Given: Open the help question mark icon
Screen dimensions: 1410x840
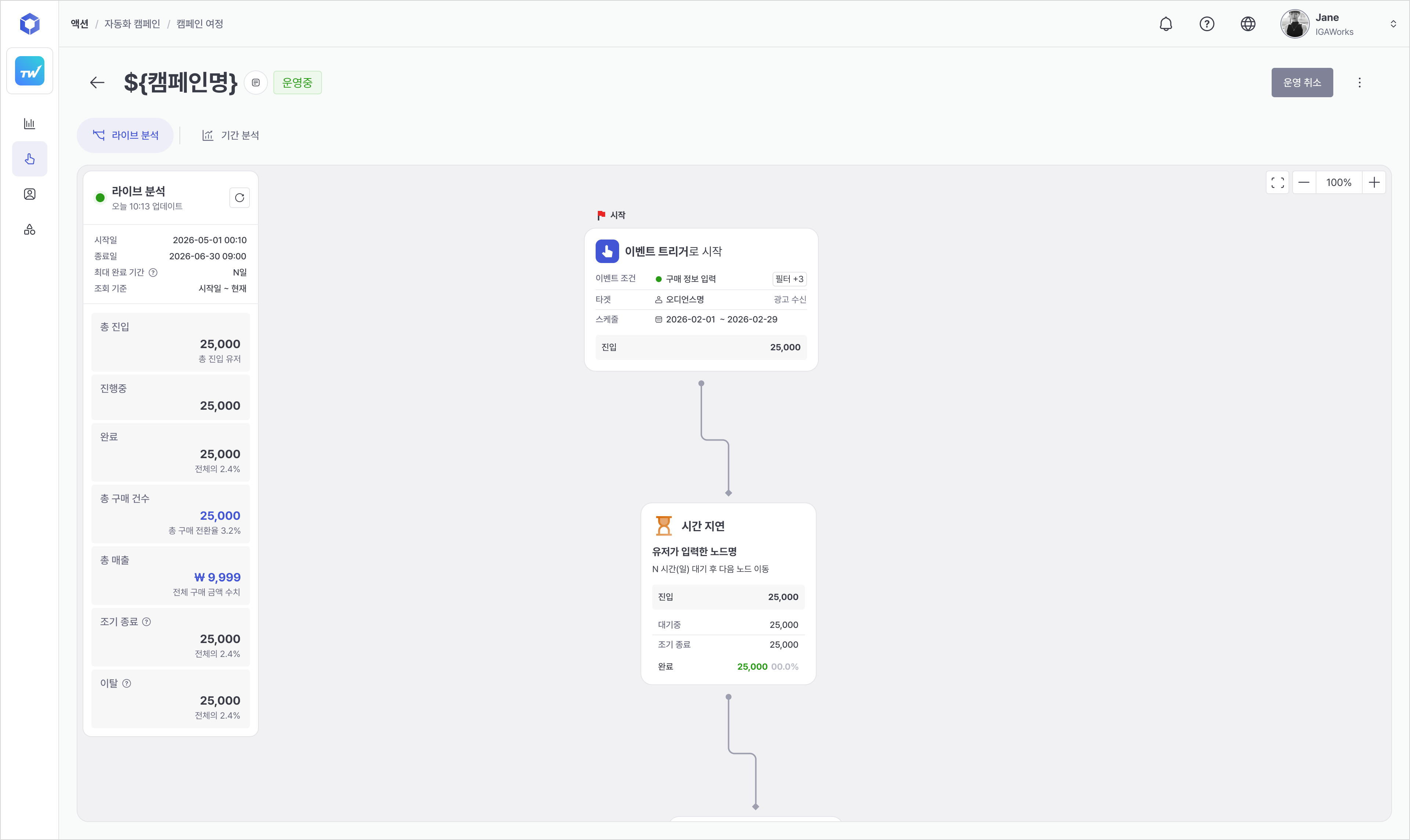Looking at the screenshot, I should click(1207, 24).
